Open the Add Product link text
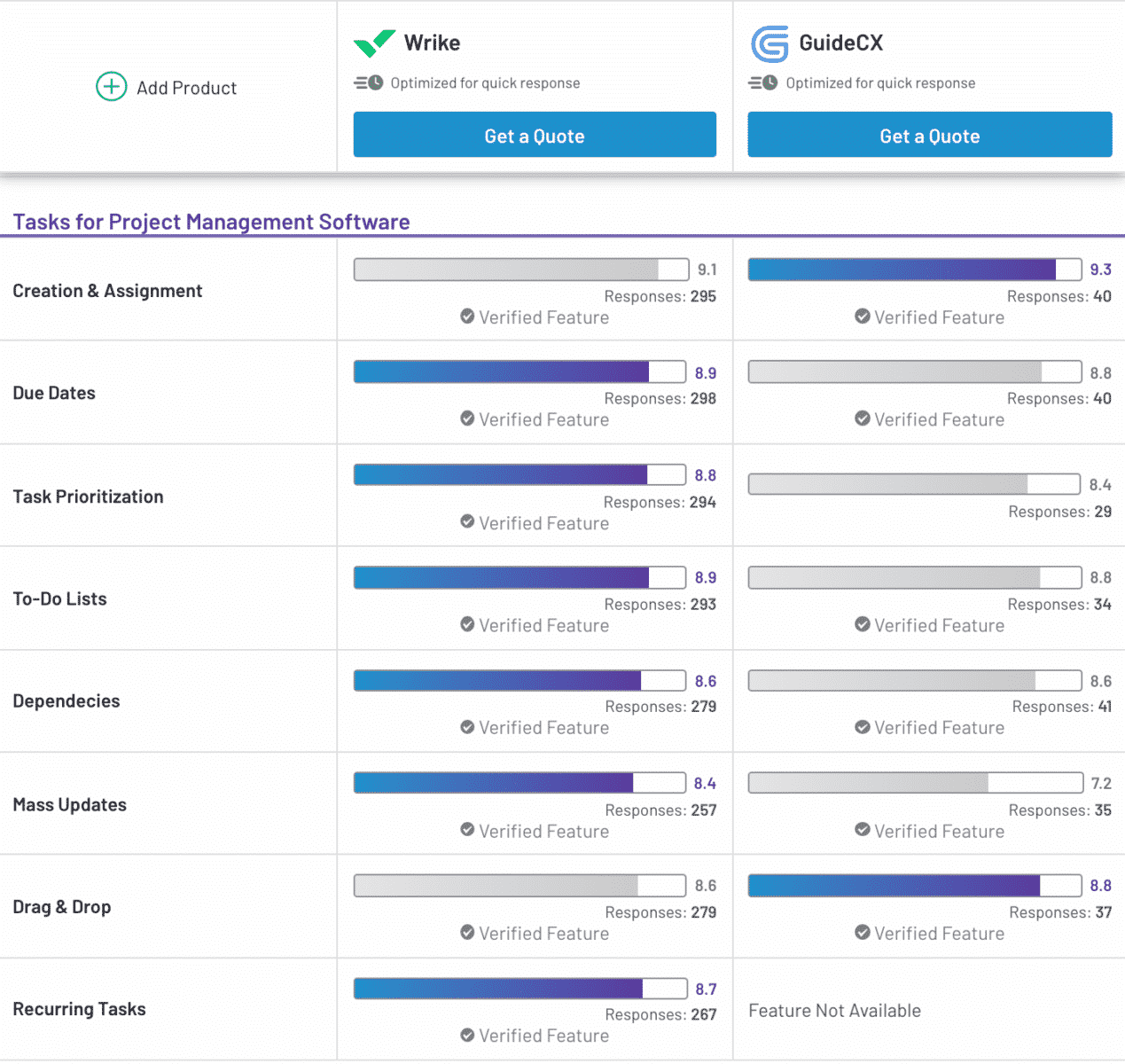Screen dimensions: 1125x1064 click(186, 88)
